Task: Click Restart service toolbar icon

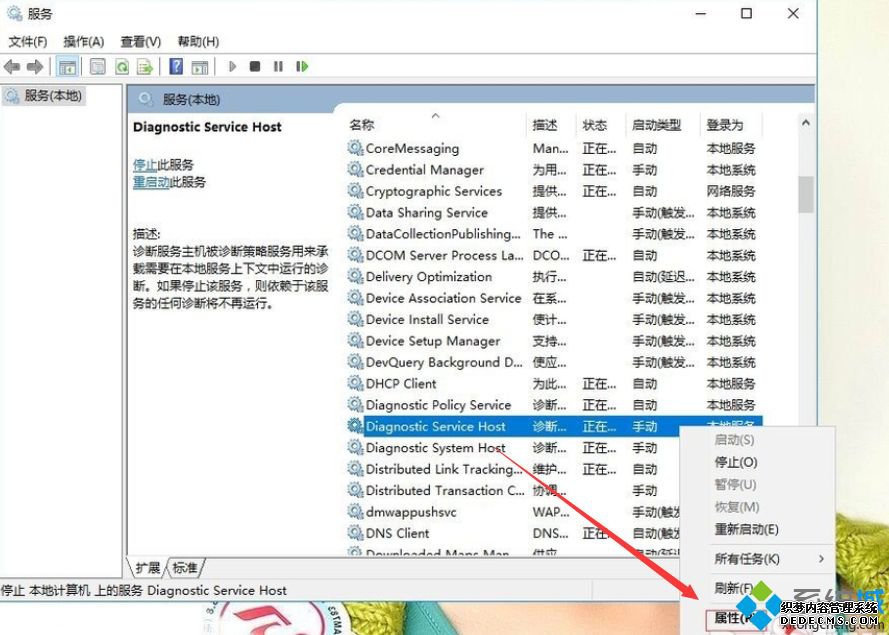Action: [302, 67]
